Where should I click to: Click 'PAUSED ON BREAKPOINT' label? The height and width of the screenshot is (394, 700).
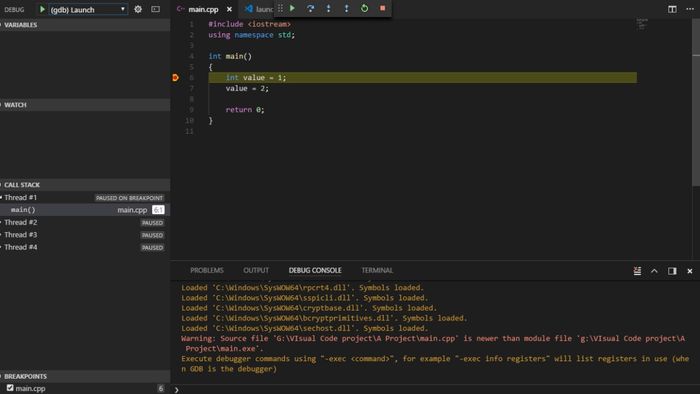[129, 198]
